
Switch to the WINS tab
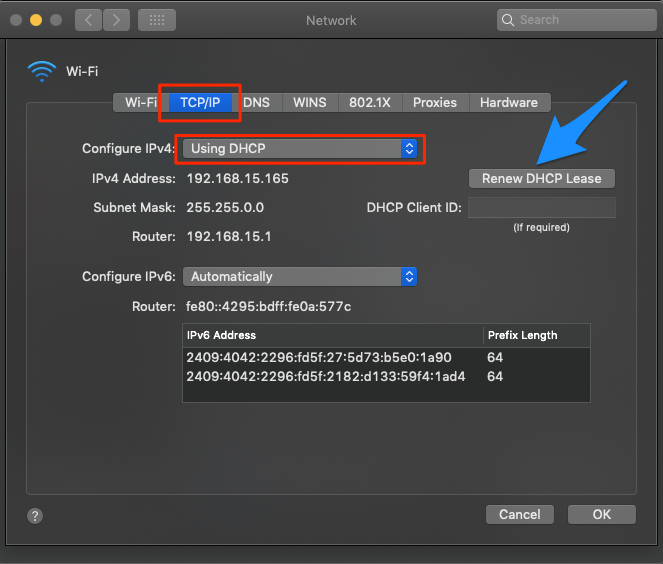tap(310, 103)
